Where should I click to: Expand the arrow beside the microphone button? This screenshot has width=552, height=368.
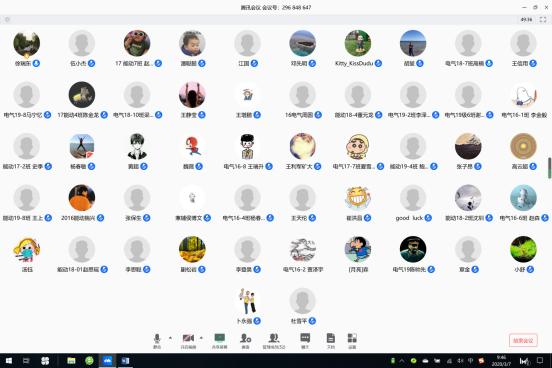(x=170, y=338)
